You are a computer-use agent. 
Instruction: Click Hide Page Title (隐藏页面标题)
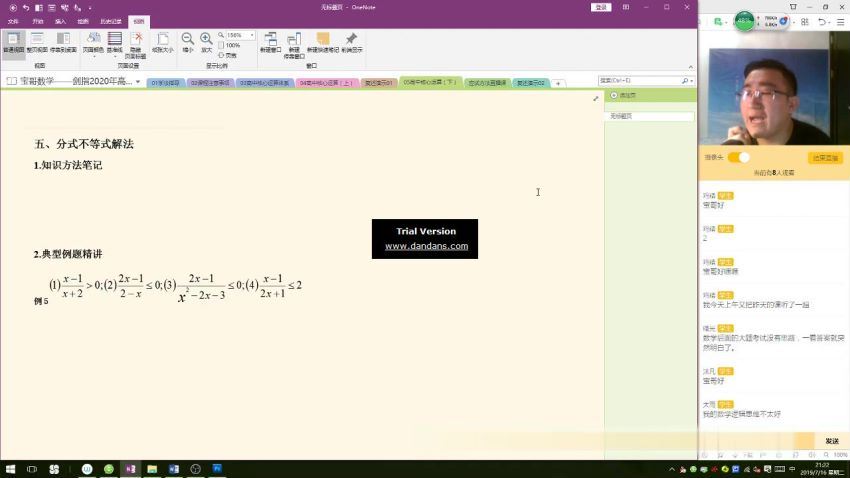136,44
